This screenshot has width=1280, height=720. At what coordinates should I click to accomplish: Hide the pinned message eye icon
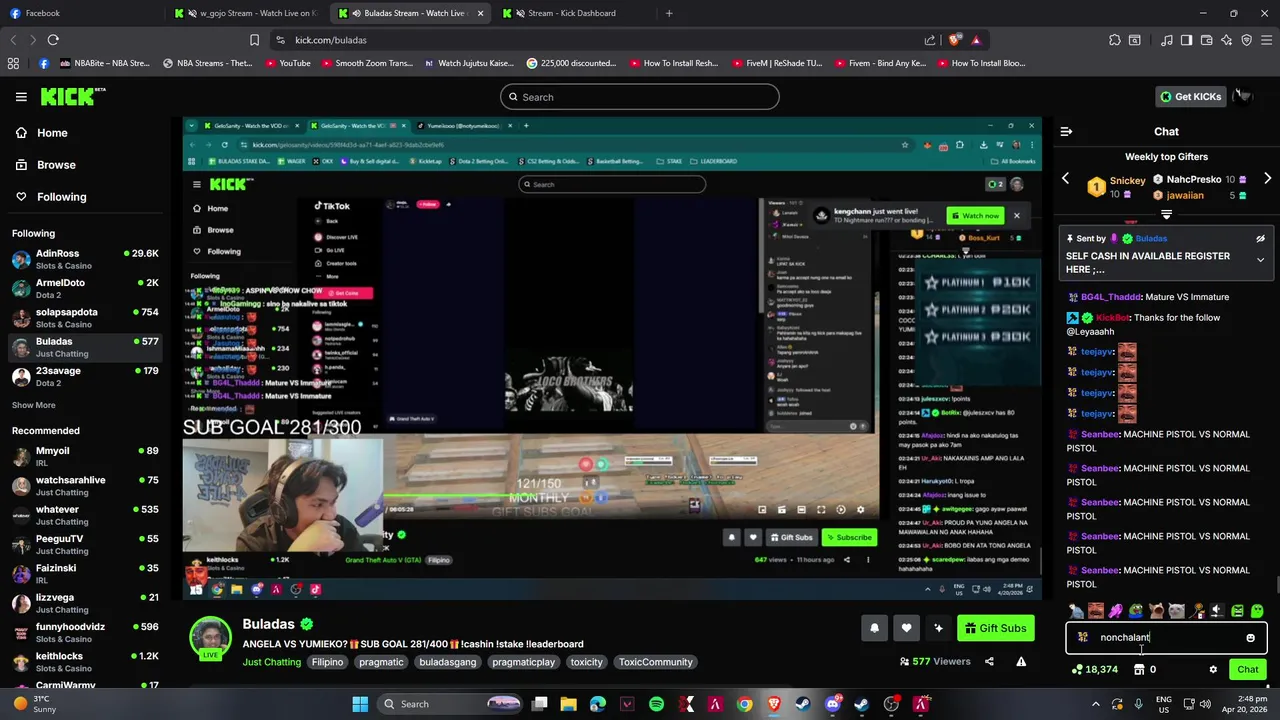click(1260, 239)
